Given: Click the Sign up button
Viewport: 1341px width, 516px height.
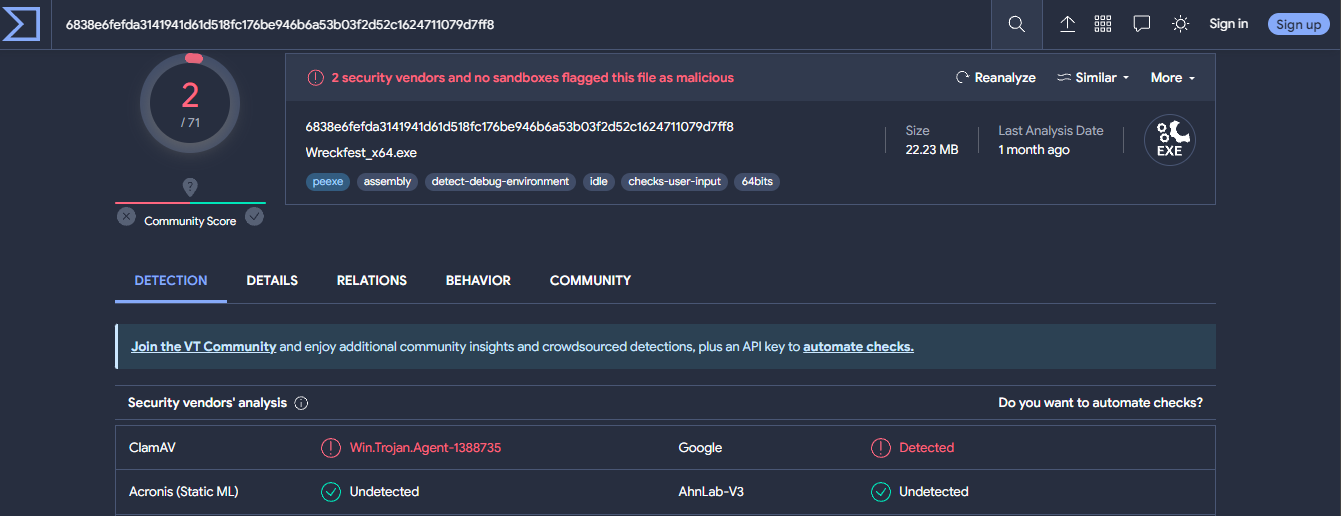Looking at the screenshot, I should coord(1298,24).
